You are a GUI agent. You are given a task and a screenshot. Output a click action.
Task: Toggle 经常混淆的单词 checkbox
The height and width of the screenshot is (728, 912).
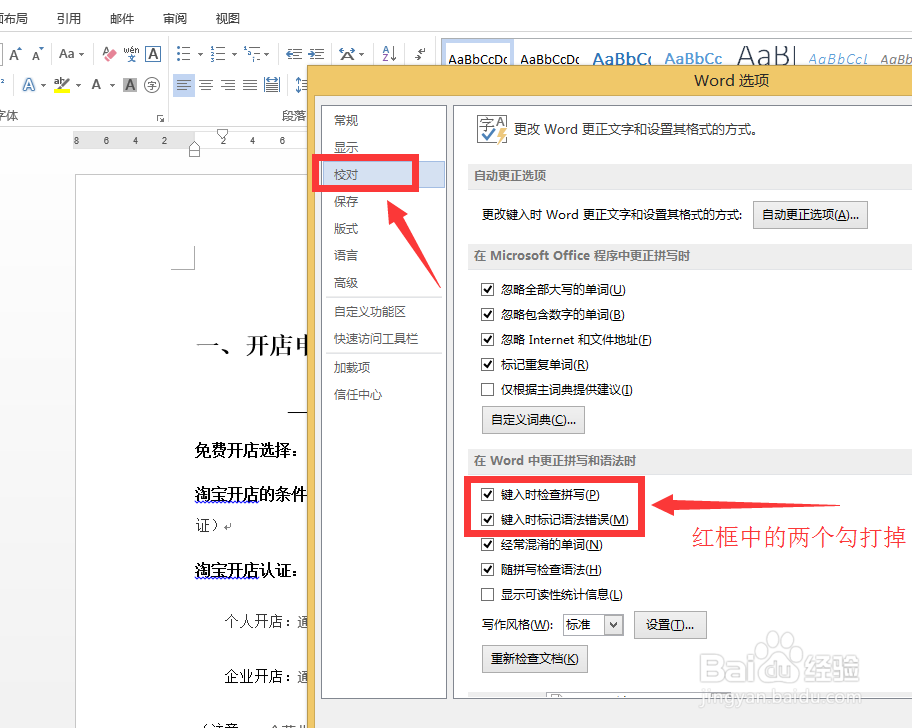click(x=487, y=544)
